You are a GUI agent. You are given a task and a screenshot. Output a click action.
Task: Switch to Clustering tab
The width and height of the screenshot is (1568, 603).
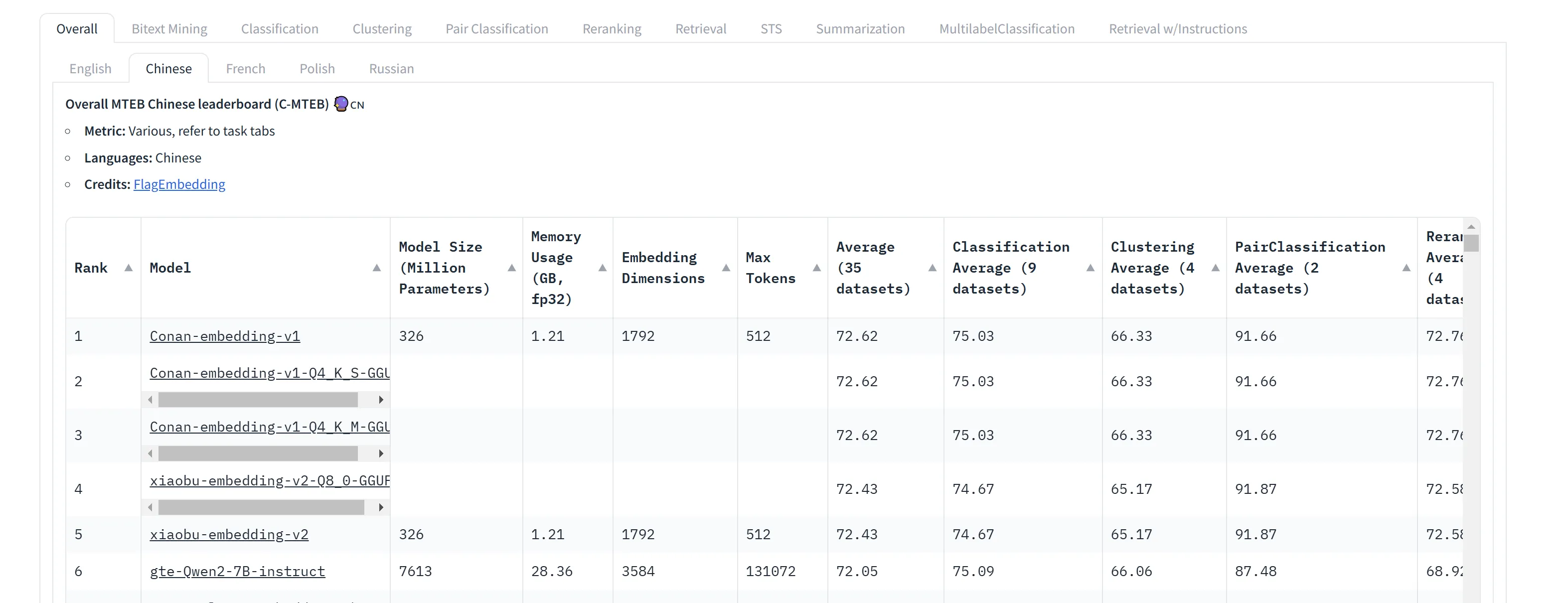point(382,28)
